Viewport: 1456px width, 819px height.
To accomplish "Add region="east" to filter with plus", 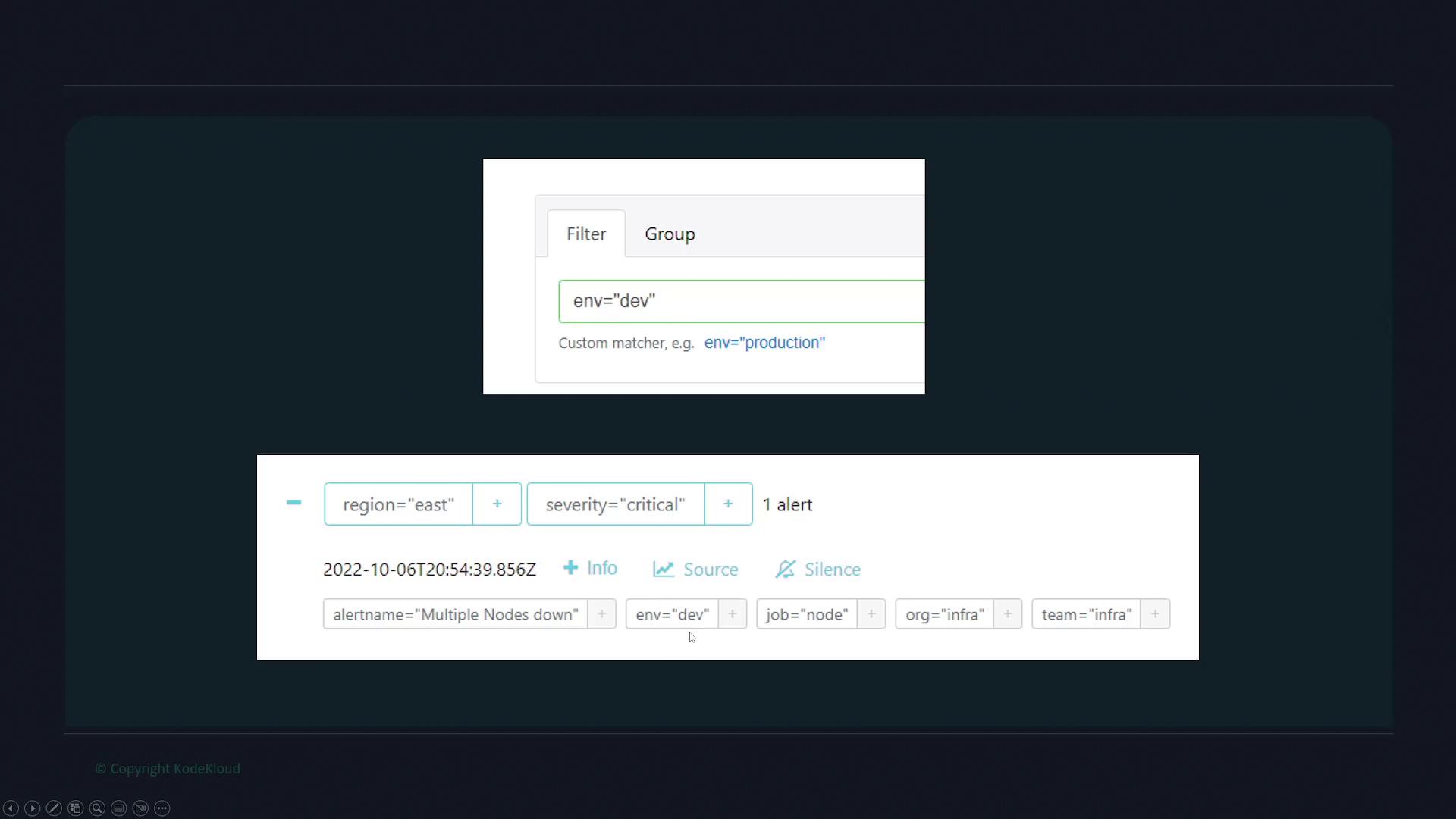I will click(497, 504).
